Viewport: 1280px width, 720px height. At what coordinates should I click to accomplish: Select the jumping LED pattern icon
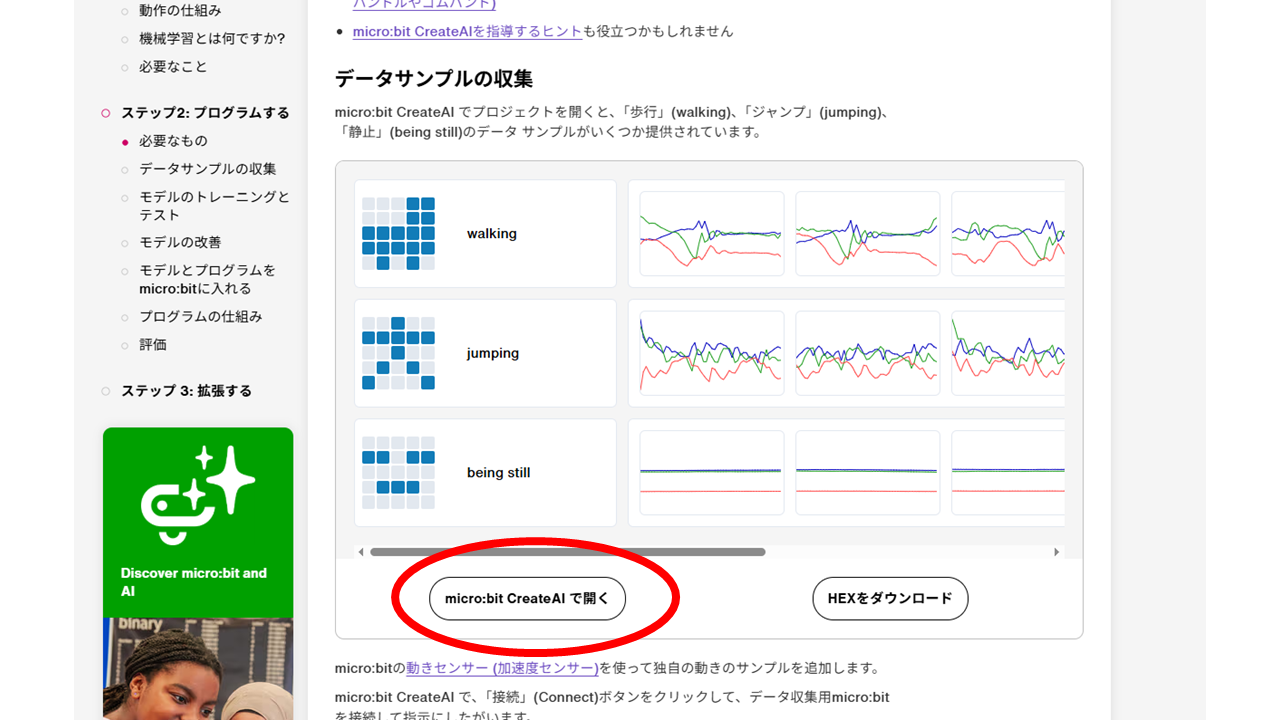pyautogui.click(x=398, y=353)
